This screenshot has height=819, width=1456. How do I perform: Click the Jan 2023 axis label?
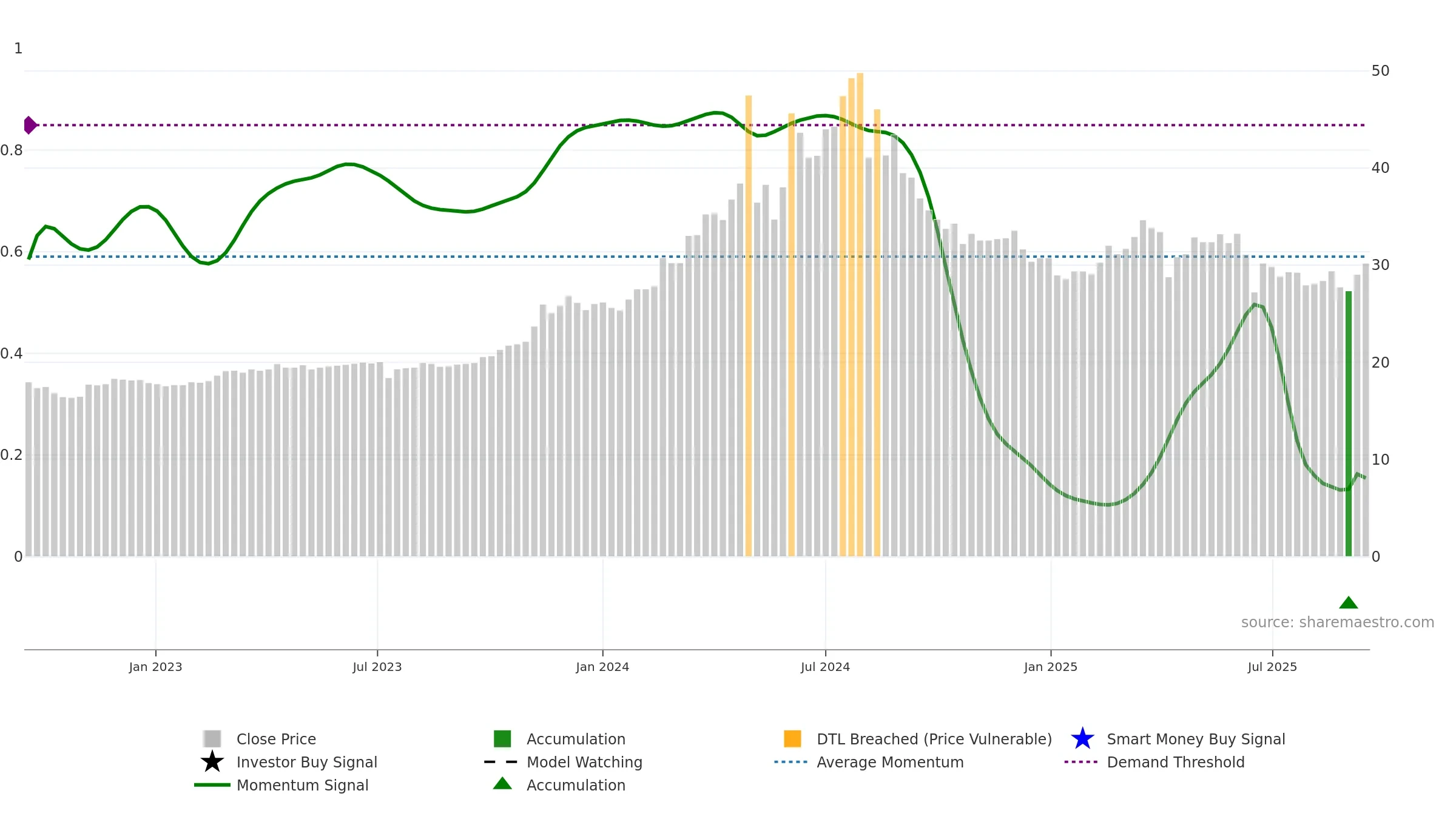tap(155, 667)
